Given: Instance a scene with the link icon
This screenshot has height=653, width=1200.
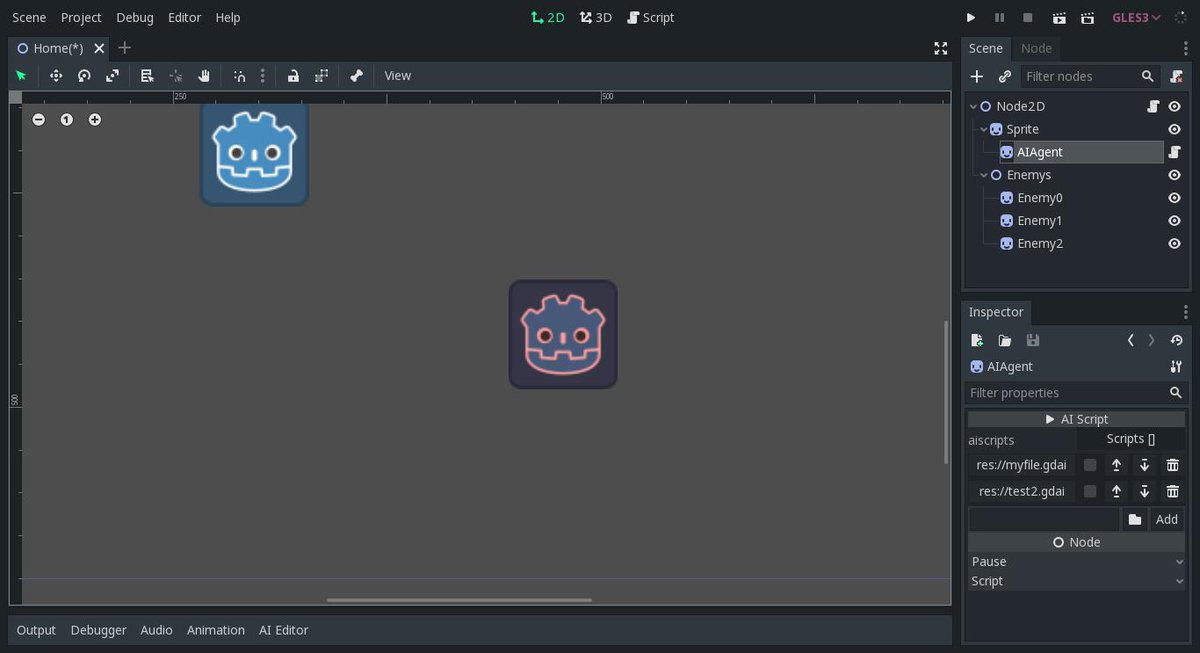Looking at the screenshot, I should pyautogui.click(x=1005, y=76).
